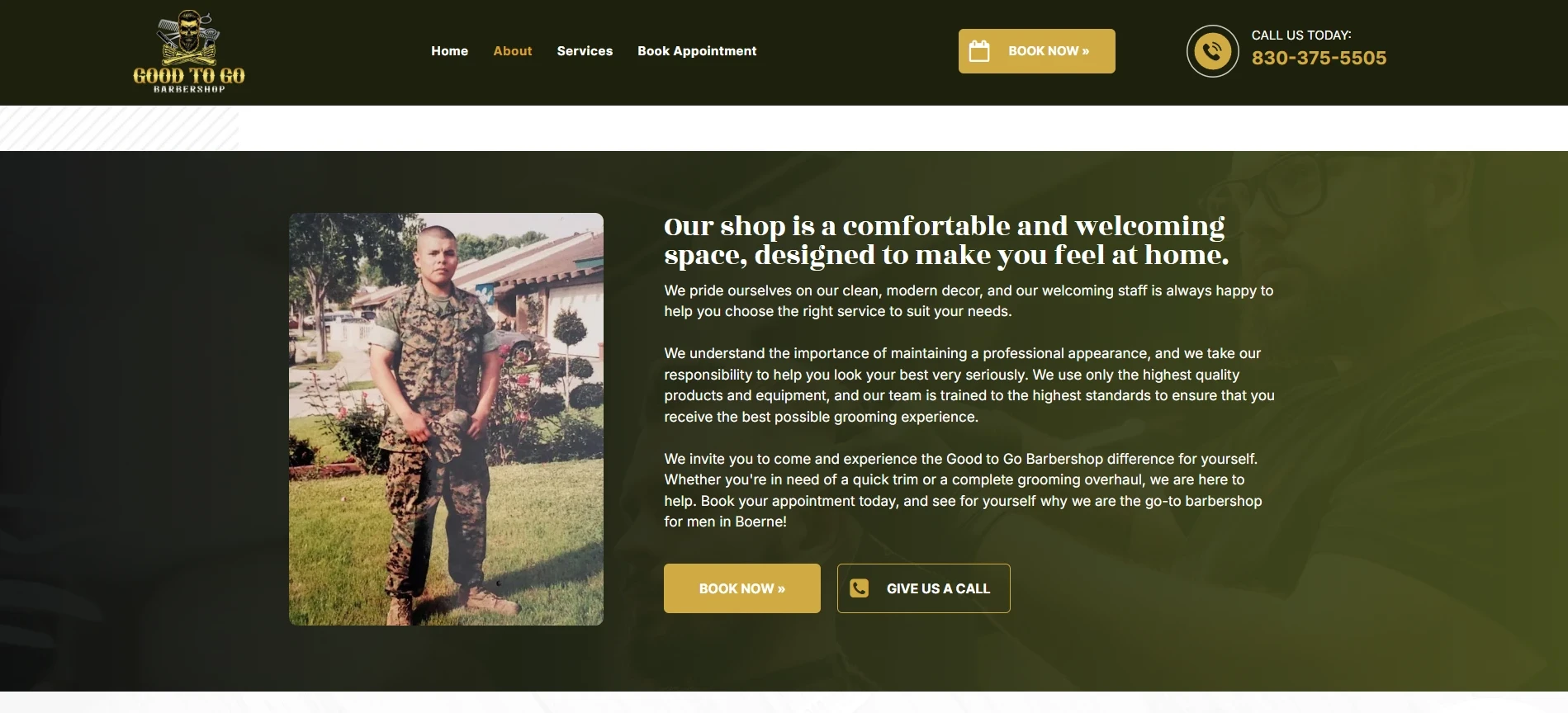Open the Home menu item
The image size is (1568, 713).
tap(449, 51)
